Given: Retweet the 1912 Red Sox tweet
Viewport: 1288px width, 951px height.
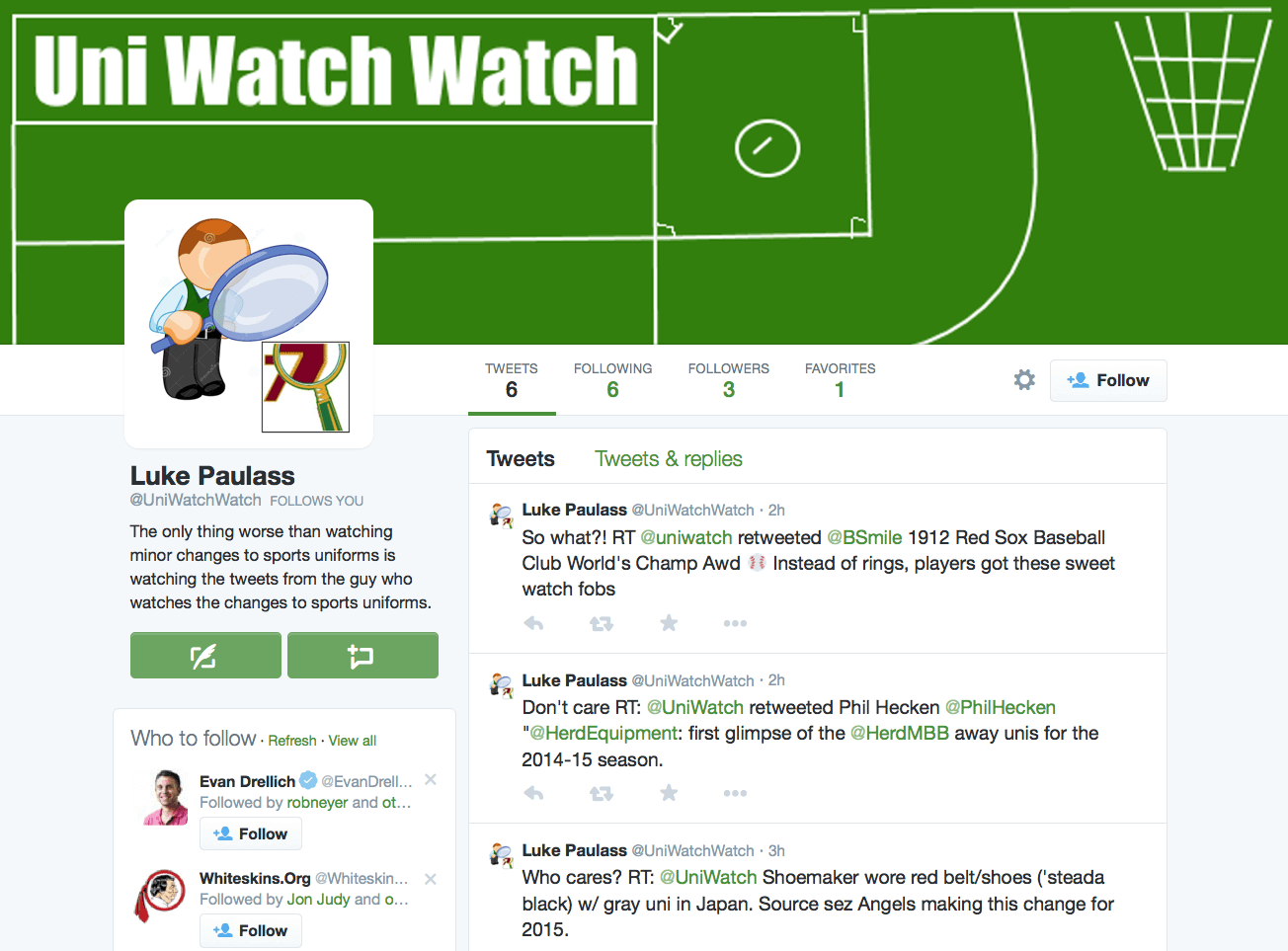Looking at the screenshot, I should tap(601, 623).
